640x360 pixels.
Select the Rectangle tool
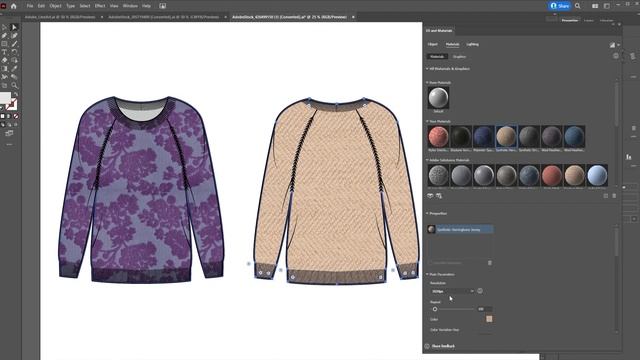point(4,44)
